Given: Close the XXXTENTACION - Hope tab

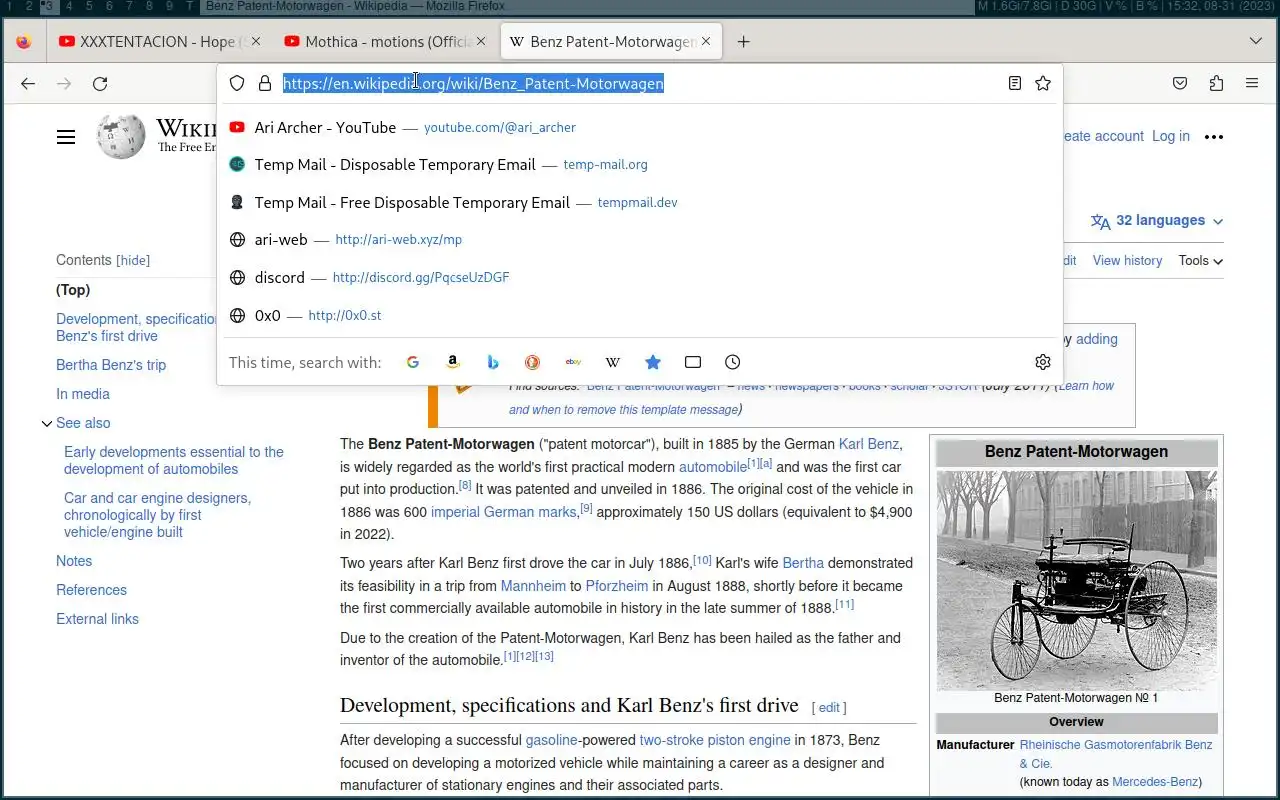Looking at the screenshot, I should click(255, 42).
